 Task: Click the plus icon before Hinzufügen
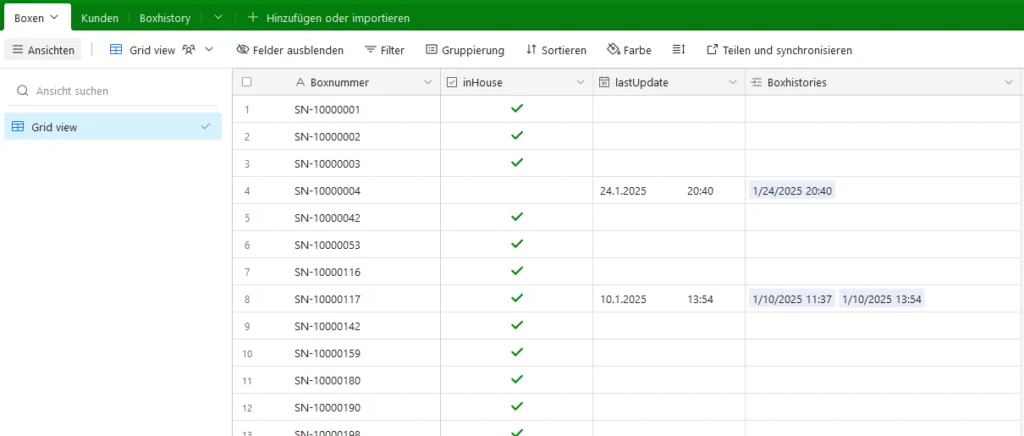tap(253, 18)
